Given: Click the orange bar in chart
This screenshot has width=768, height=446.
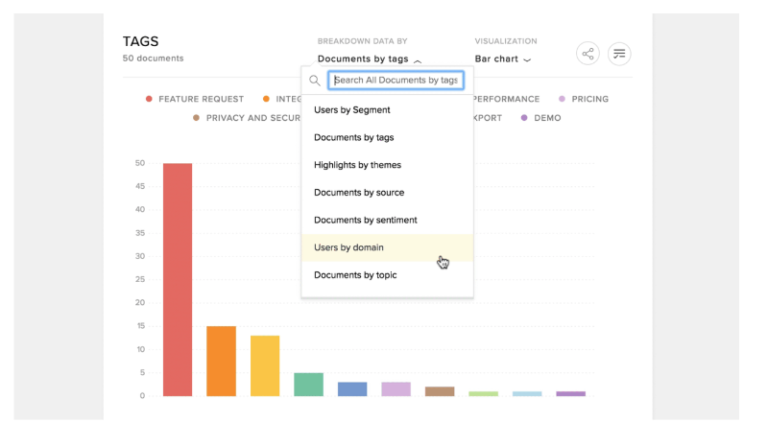Looking at the screenshot, I should coord(221,361).
